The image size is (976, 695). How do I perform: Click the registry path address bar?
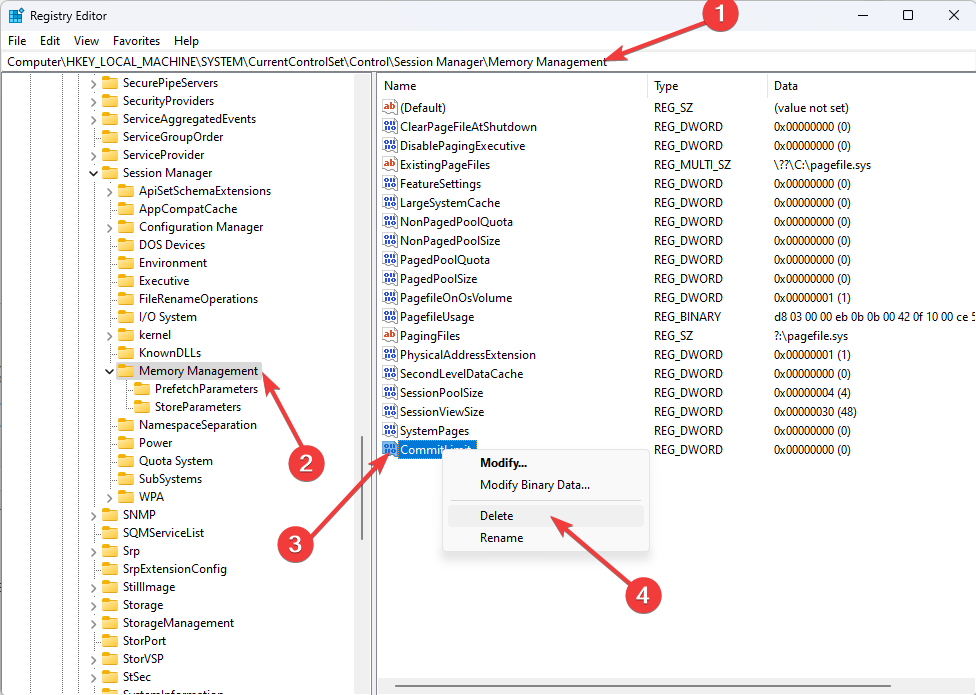tap(488, 62)
